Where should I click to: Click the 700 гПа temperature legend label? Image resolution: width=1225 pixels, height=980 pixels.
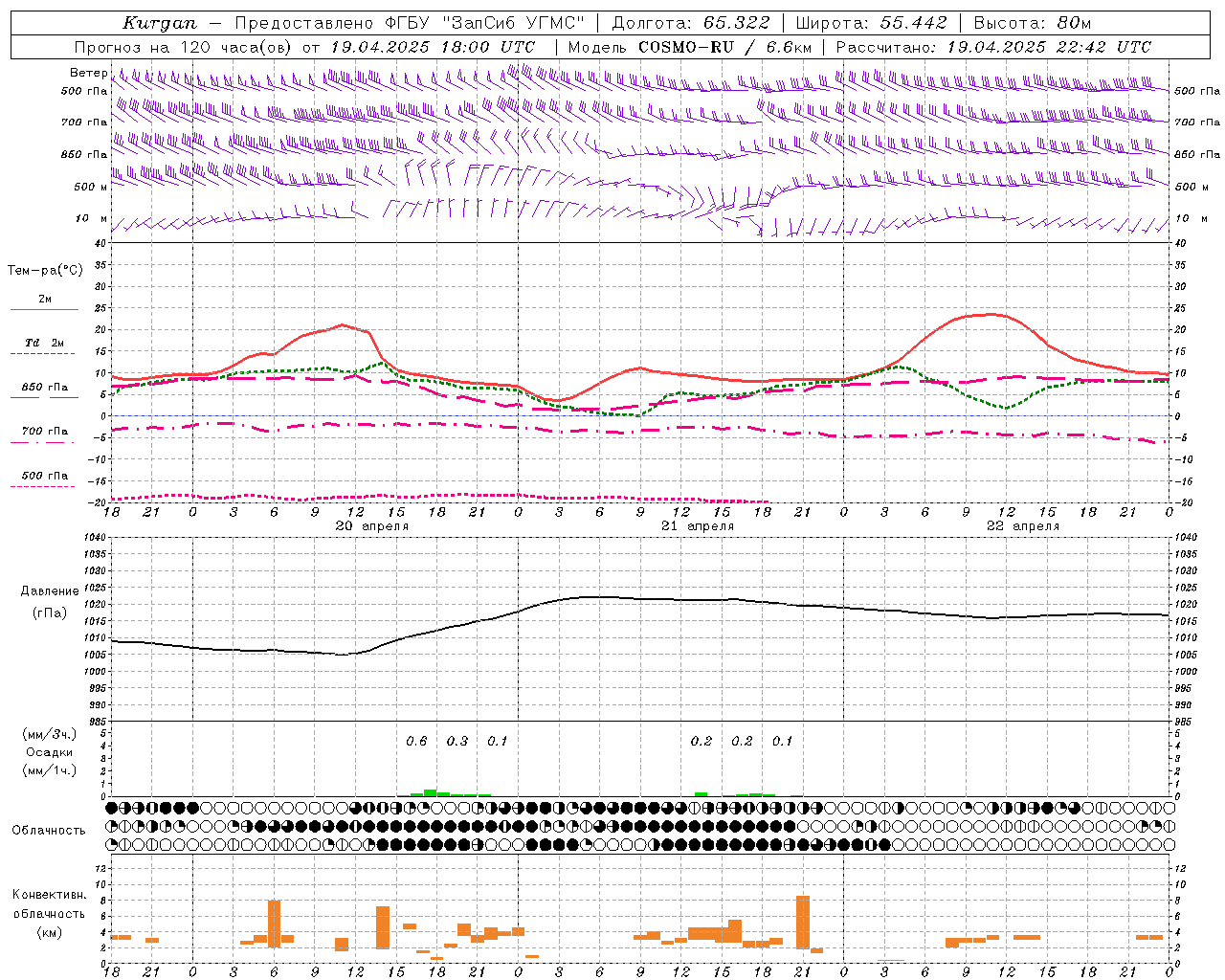[x=44, y=431]
